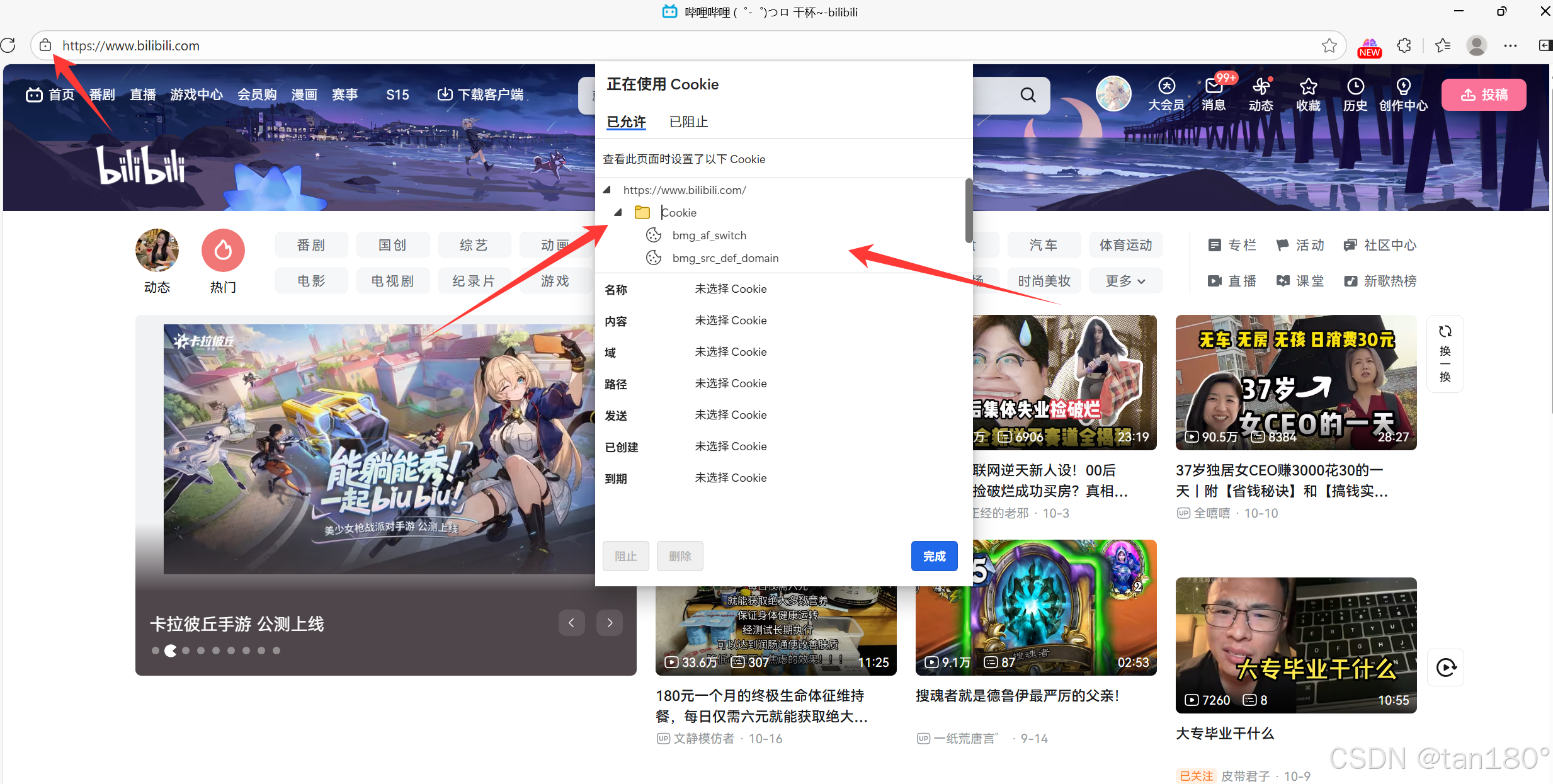Click the 完成 button
Viewport: 1553px width, 784px height.
click(x=934, y=556)
